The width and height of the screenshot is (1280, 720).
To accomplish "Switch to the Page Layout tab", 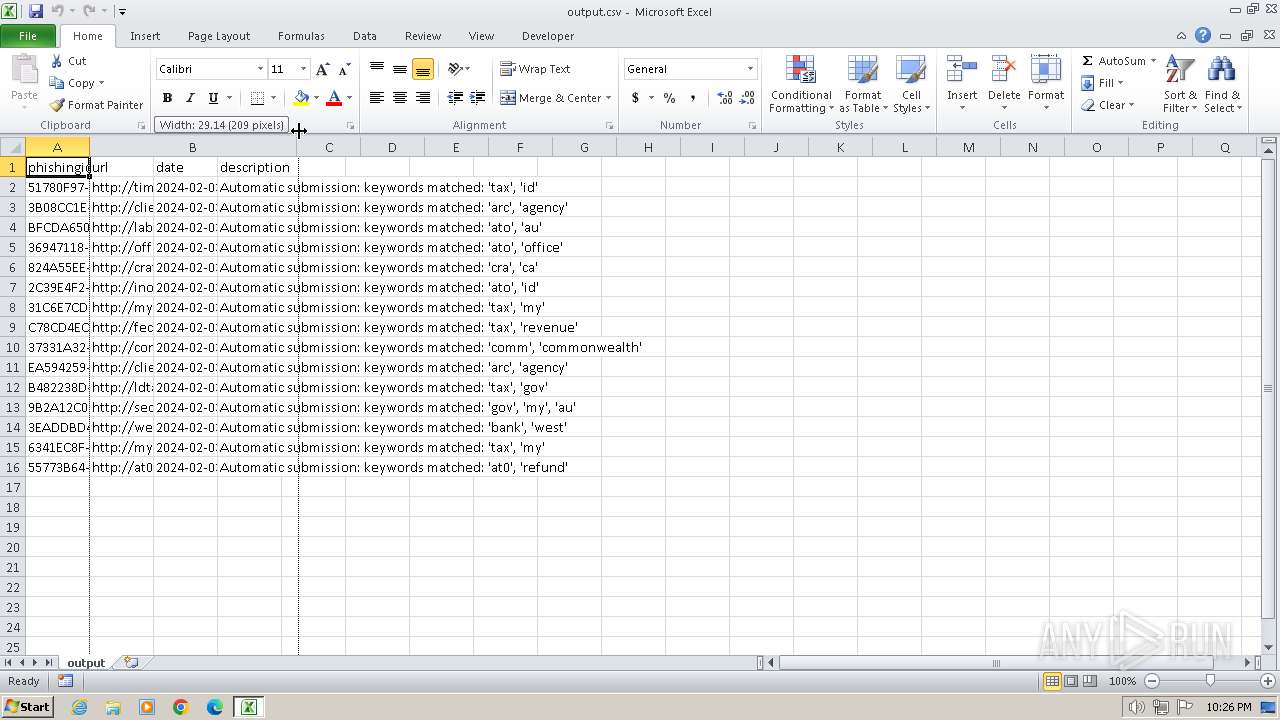I will 219,36.
